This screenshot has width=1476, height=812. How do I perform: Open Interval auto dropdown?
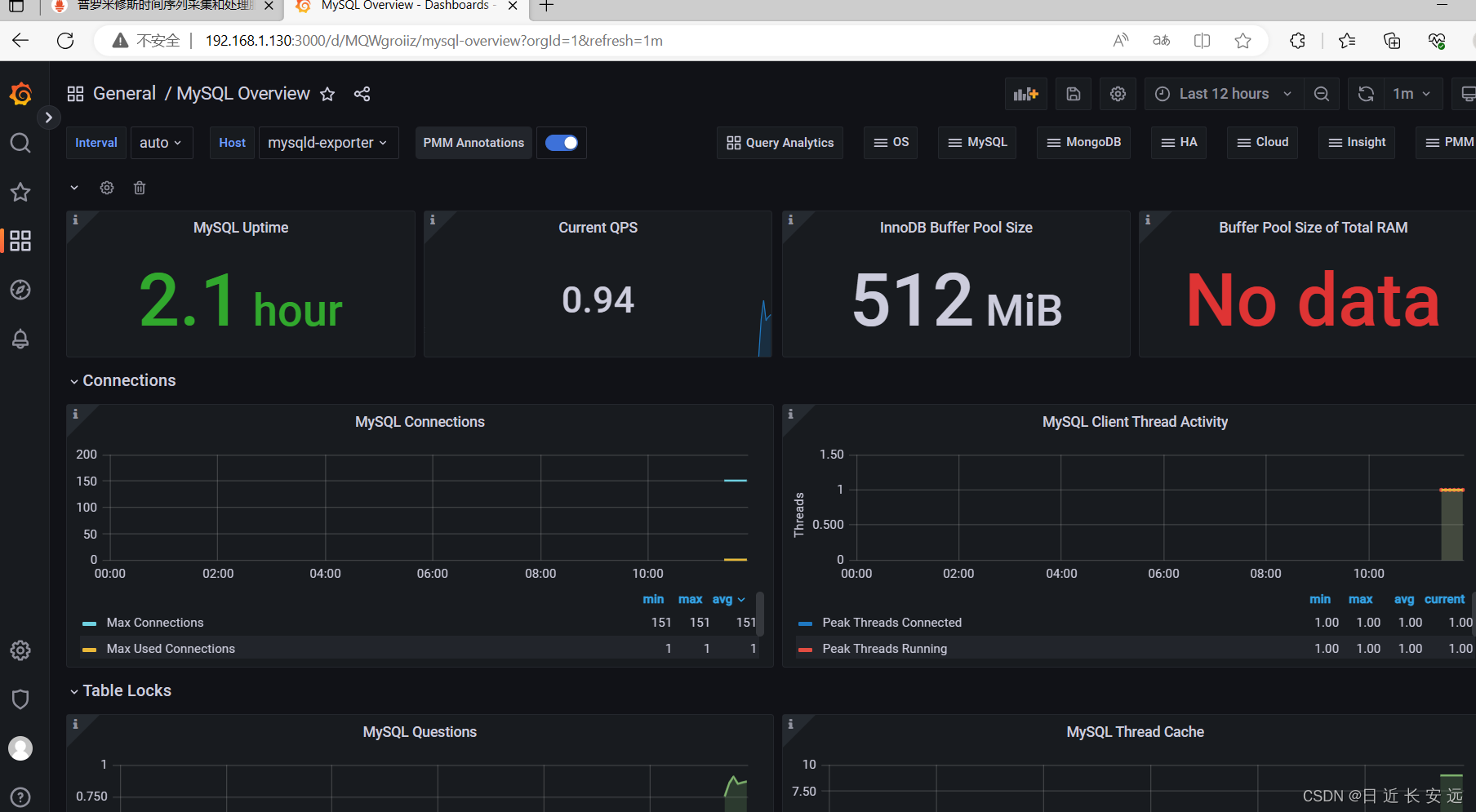(x=161, y=143)
